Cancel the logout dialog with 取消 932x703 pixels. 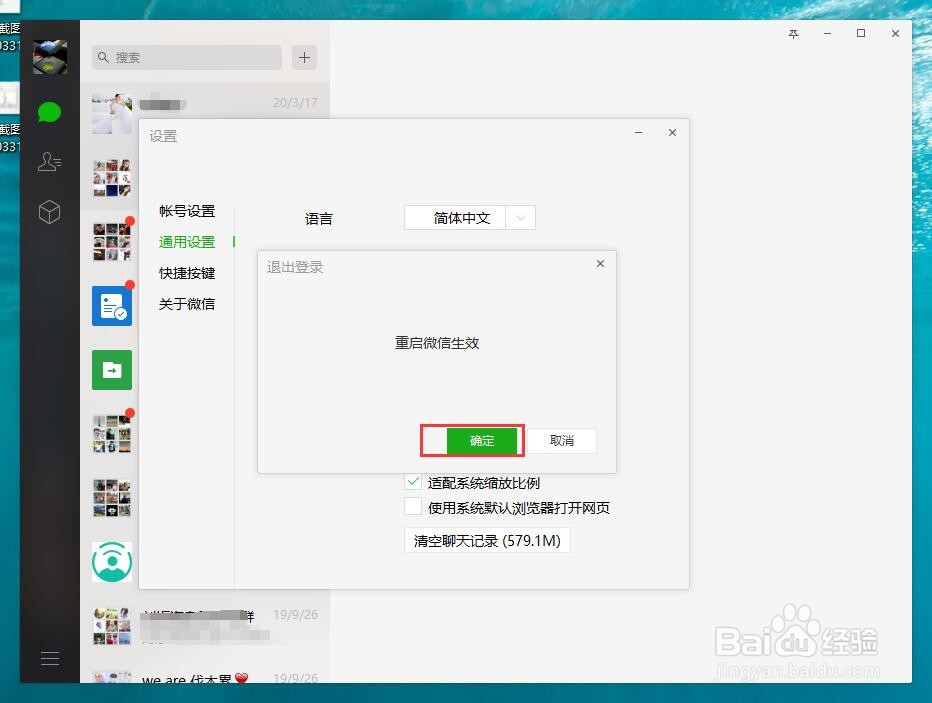click(562, 440)
